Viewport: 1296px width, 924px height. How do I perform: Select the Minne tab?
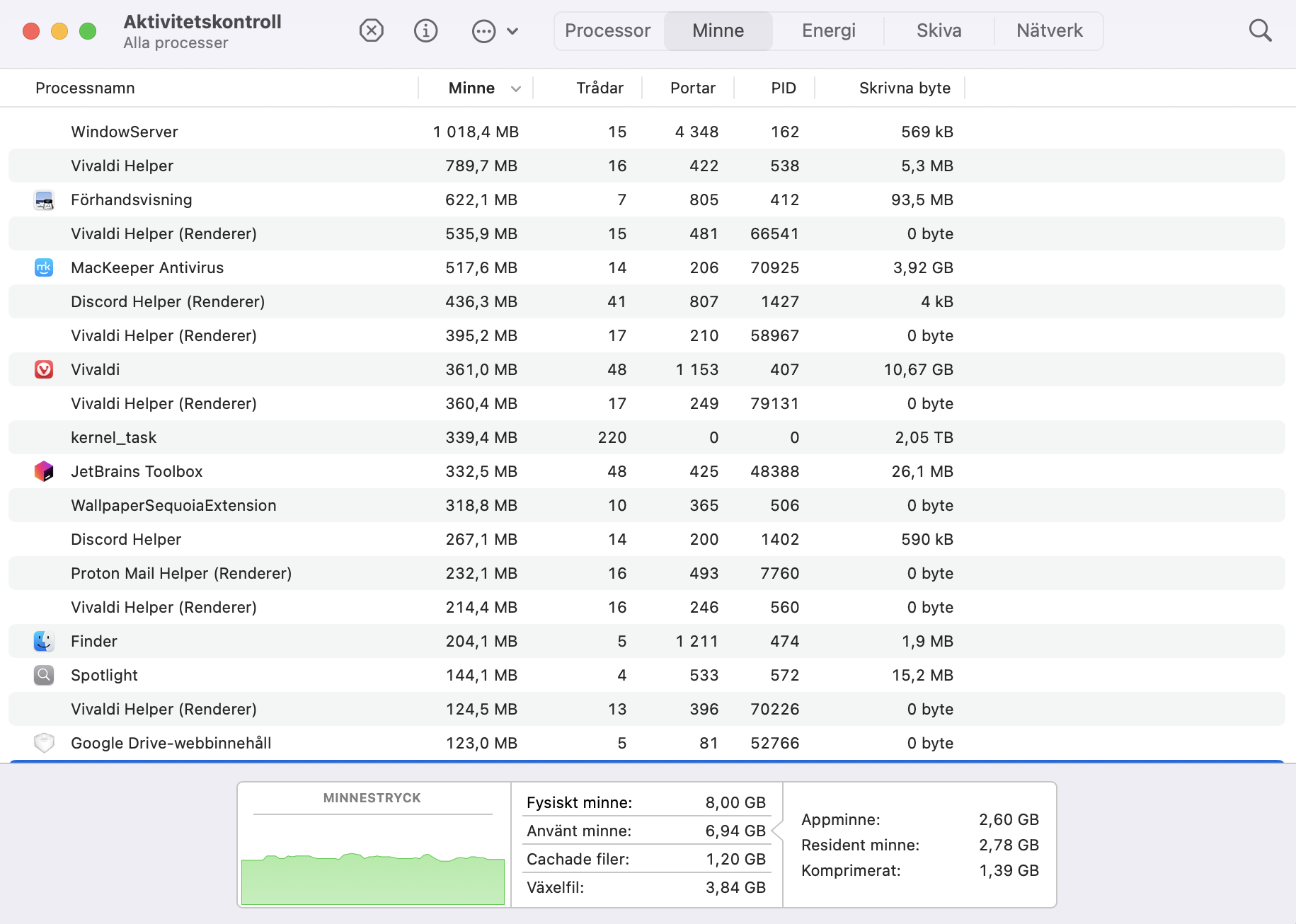pyautogui.click(x=718, y=31)
